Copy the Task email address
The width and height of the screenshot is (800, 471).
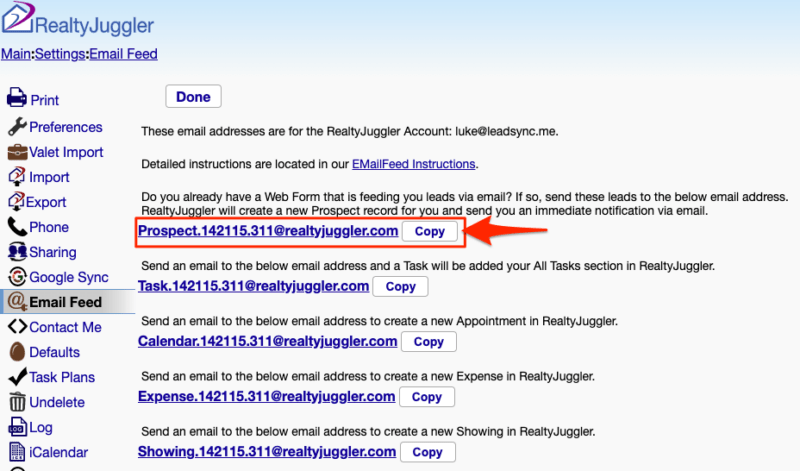[x=401, y=286]
